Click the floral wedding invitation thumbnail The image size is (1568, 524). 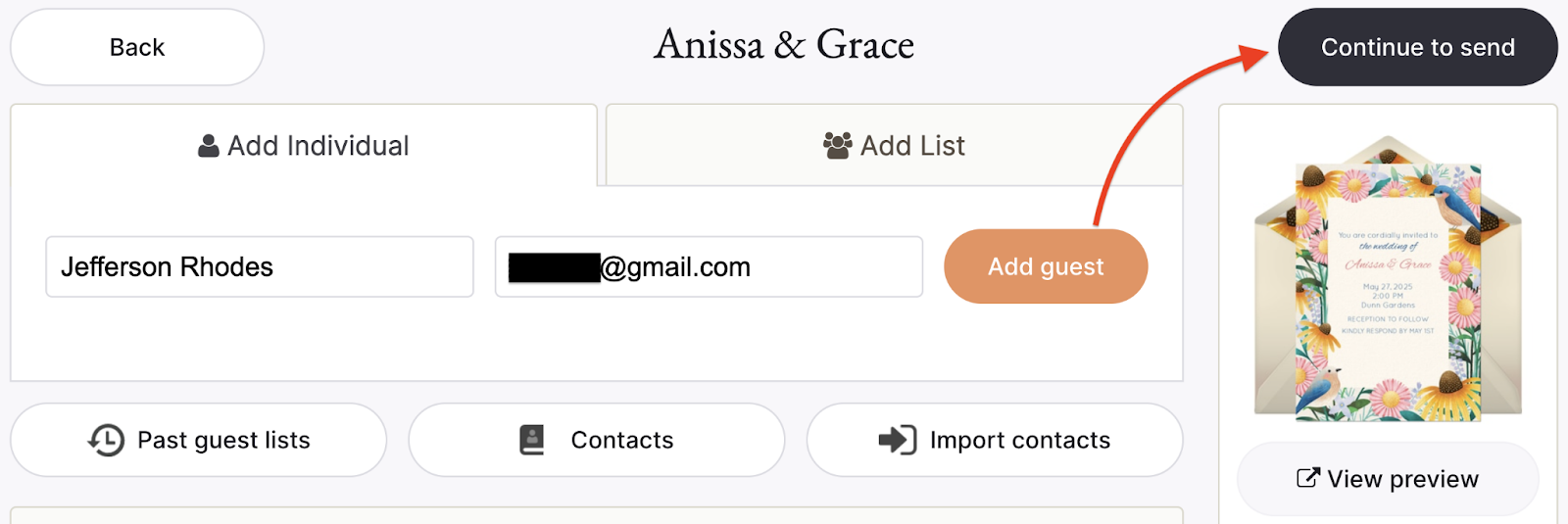tap(1388, 292)
